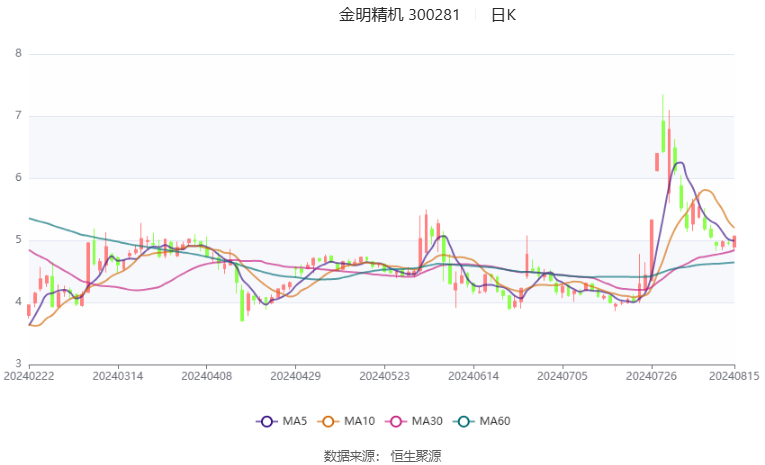
Task: Click the x-axis date 20240222
Action: point(29,376)
